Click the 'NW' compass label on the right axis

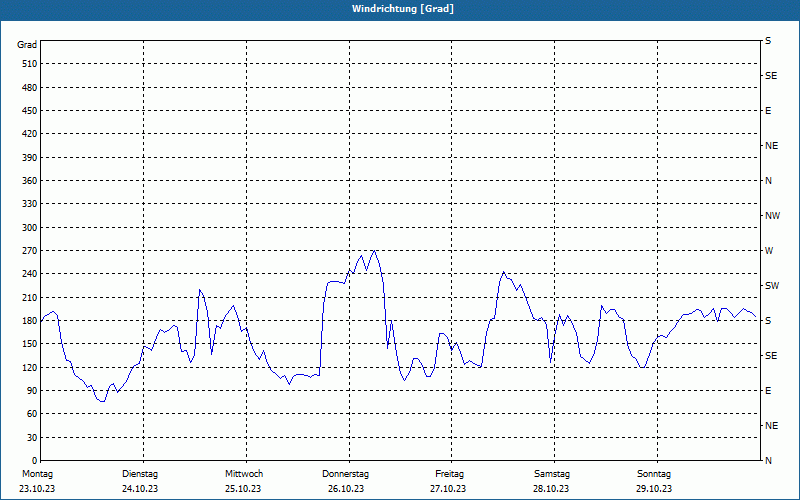click(x=772, y=216)
